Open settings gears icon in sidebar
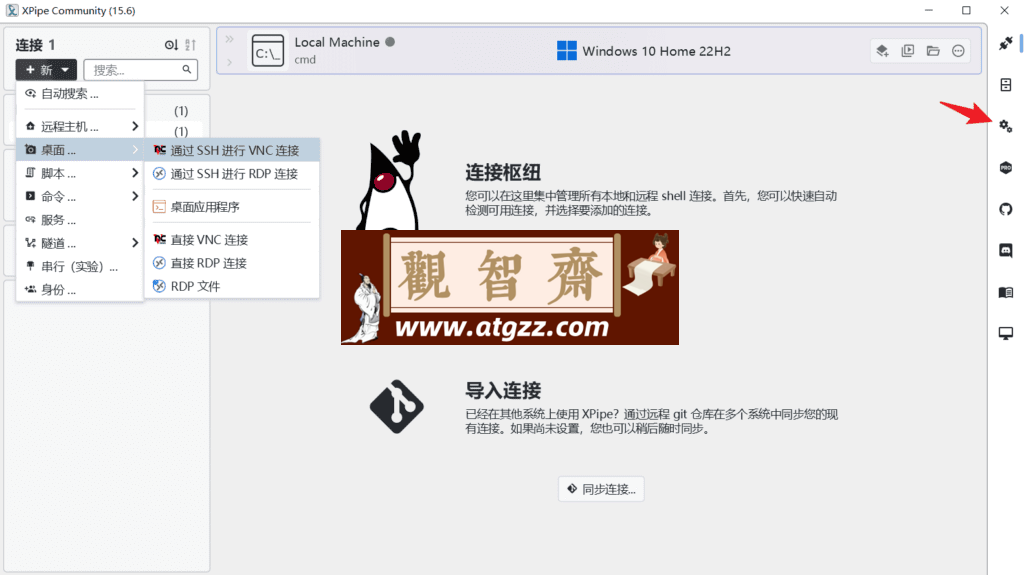The height and width of the screenshot is (575, 1024). 1006,126
